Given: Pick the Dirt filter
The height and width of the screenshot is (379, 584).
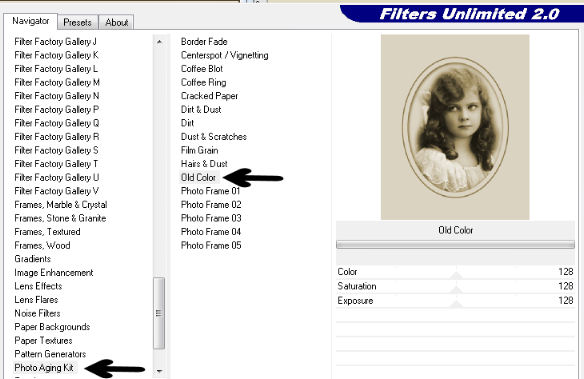Looking at the screenshot, I should [187, 123].
